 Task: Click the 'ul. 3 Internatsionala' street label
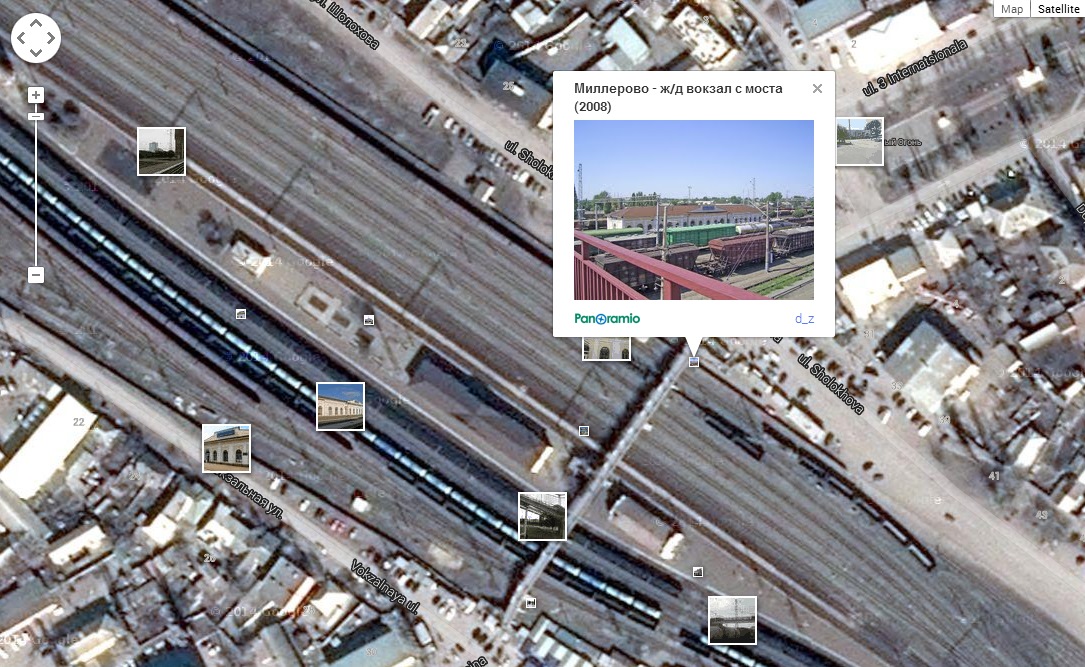pos(914,68)
